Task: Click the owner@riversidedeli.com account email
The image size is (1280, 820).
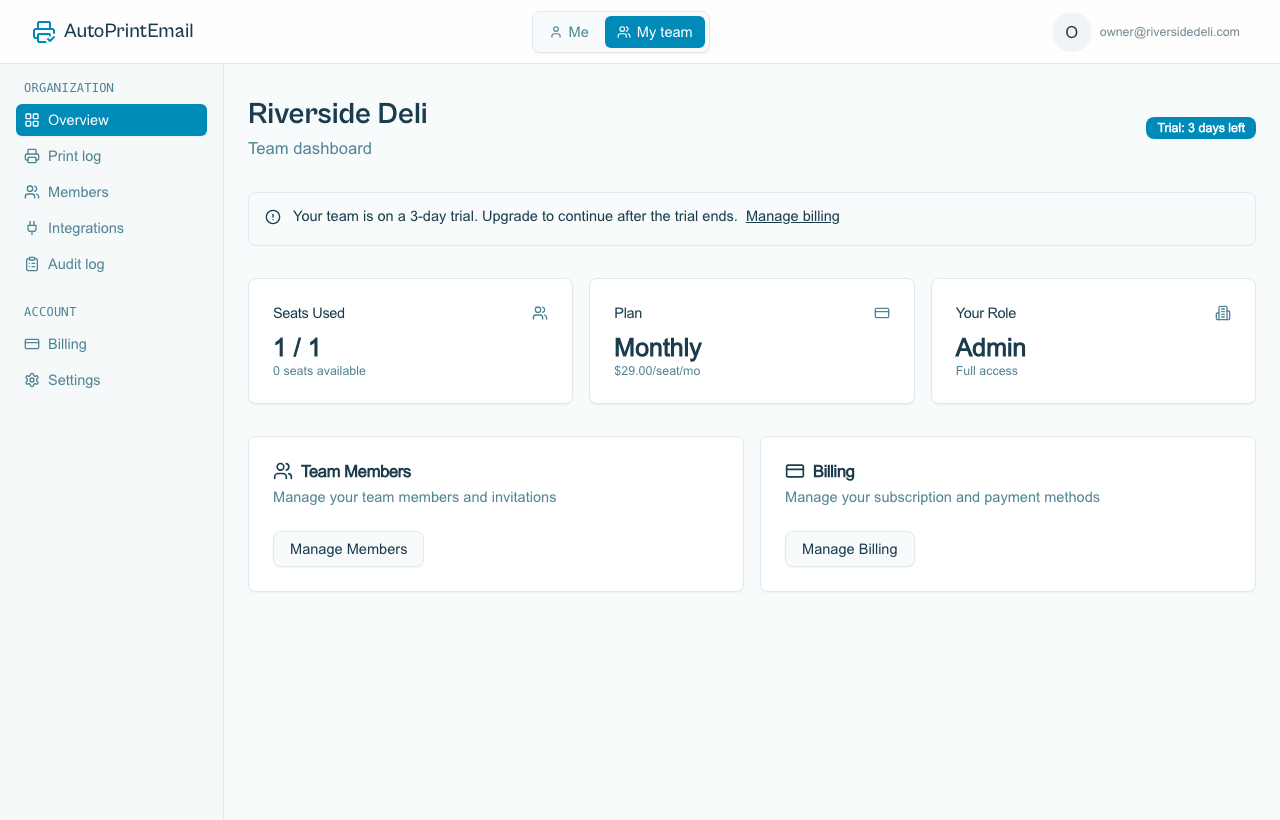Action: click(x=1170, y=32)
